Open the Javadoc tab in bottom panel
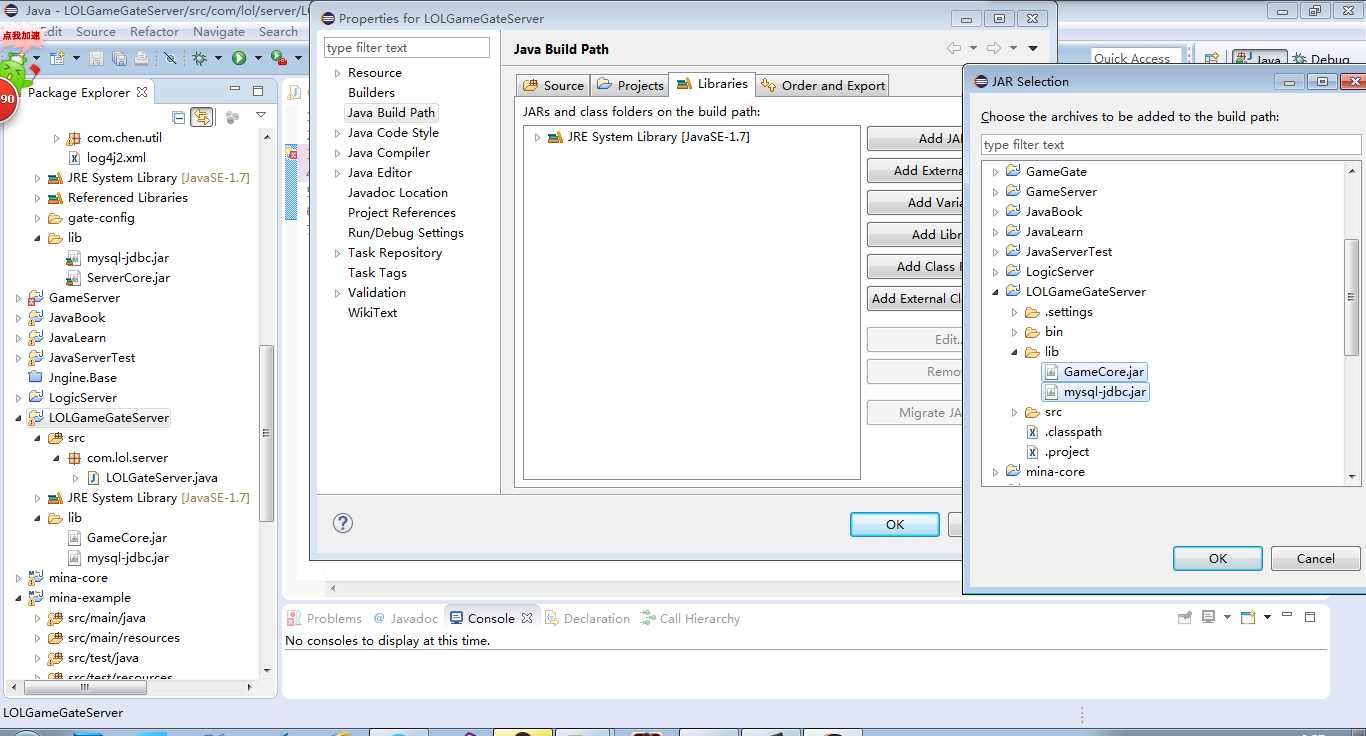 [x=405, y=619]
